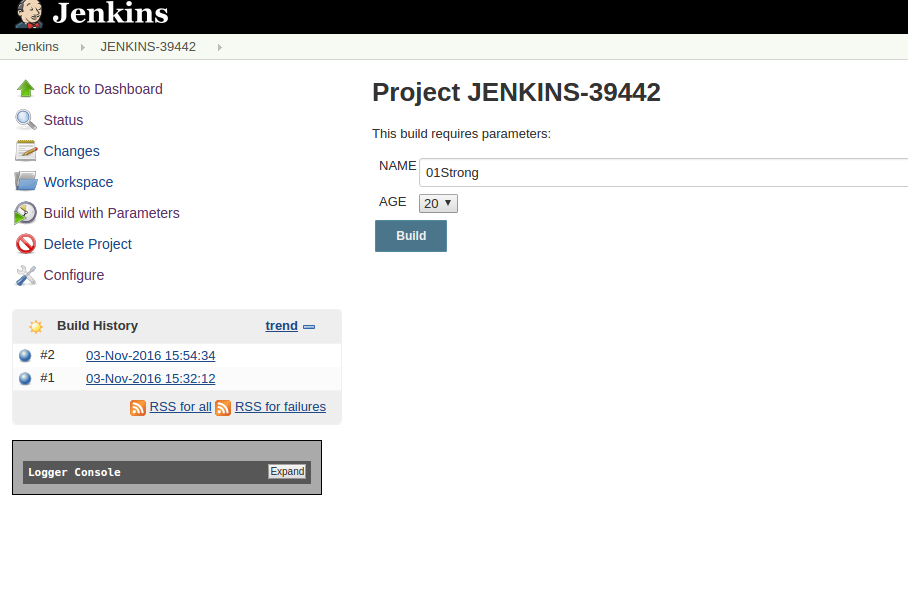Image resolution: width=908 pixels, height=594 pixels.
Task: Click the blue status ball for build #1
Action: [25, 379]
